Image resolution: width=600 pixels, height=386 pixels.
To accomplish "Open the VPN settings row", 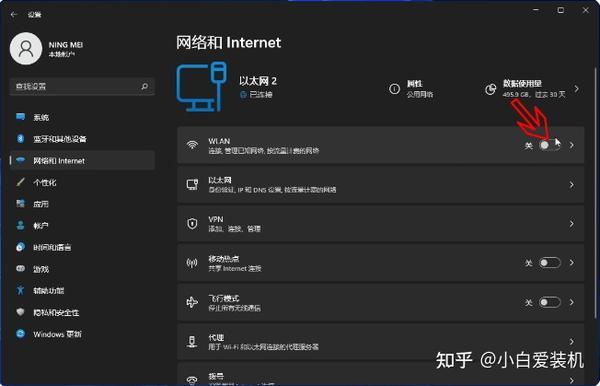I will tap(381, 224).
